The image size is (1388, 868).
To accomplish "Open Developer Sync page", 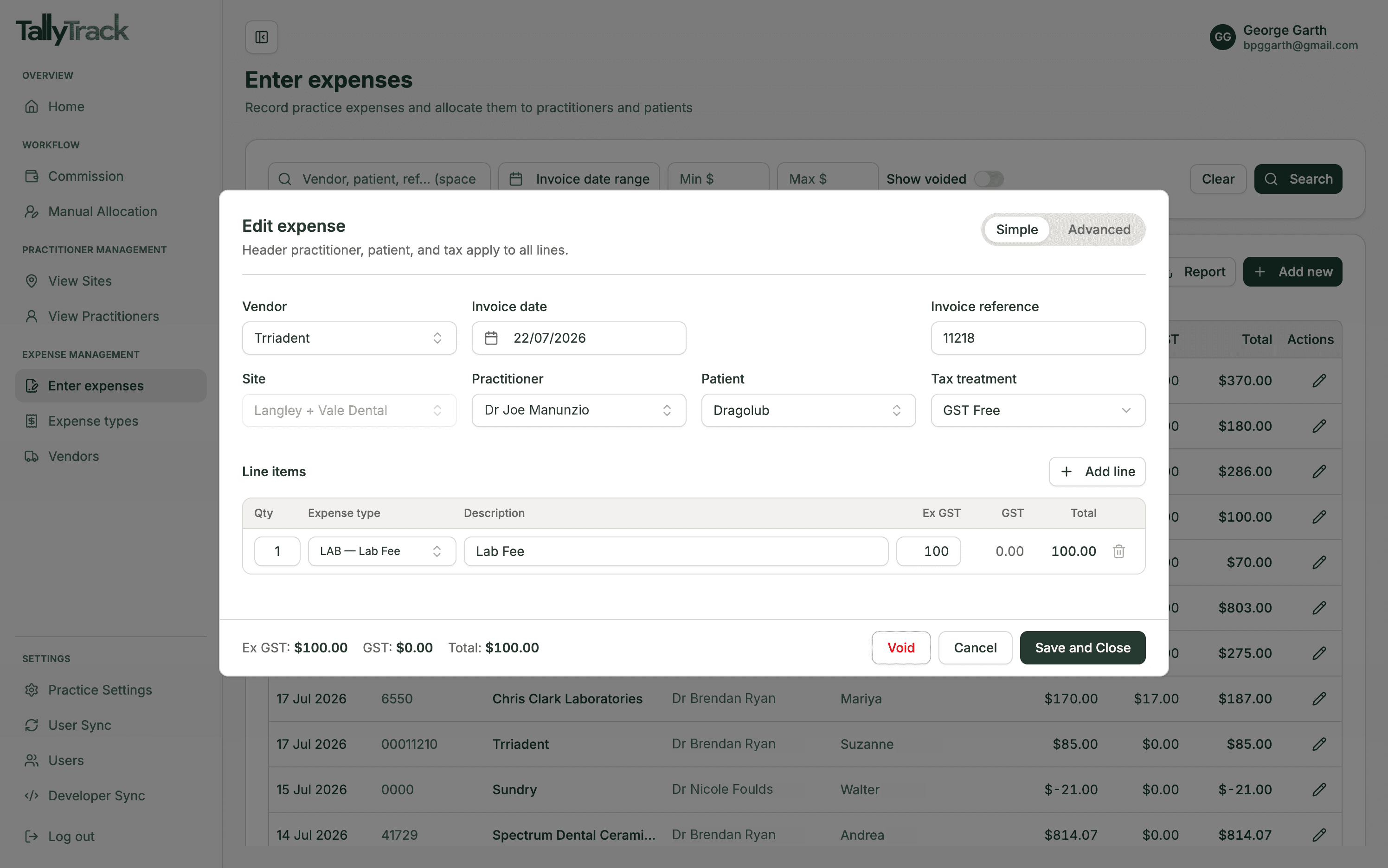I will click(x=111, y=796).
